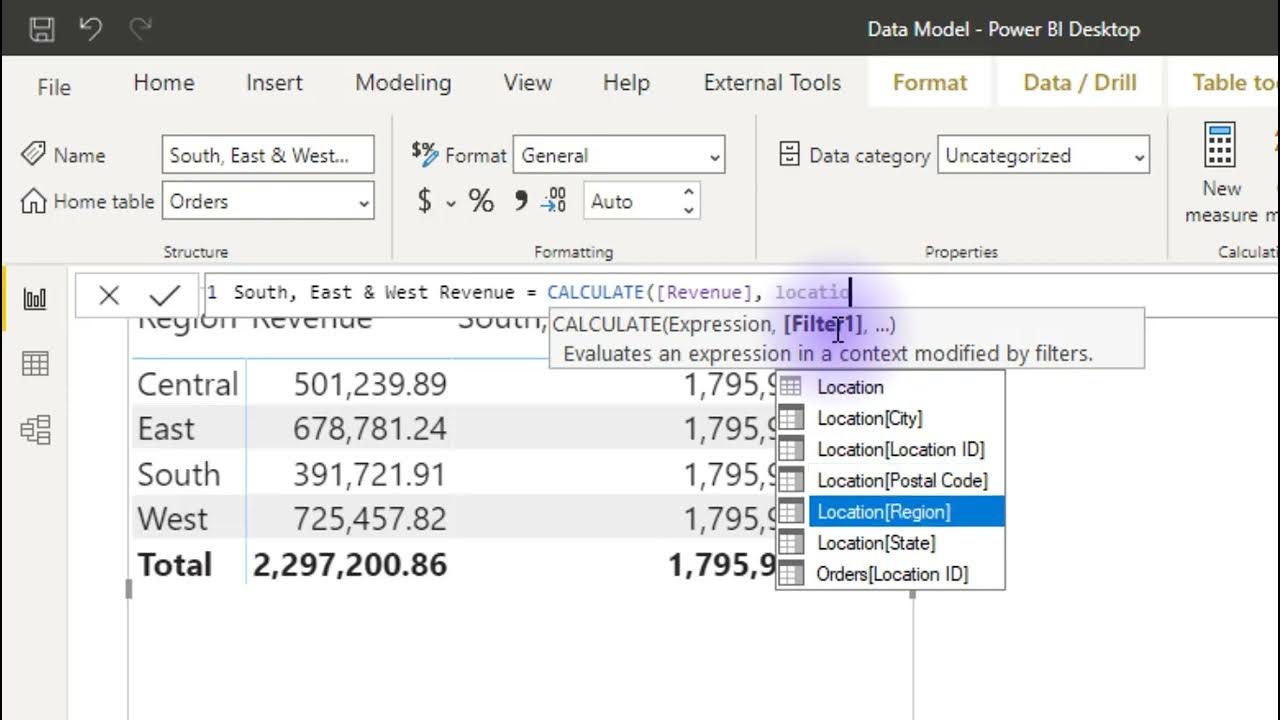Switch to Report view icon
Viewport: 1280px width, 720px height.
tap(35, 299)
